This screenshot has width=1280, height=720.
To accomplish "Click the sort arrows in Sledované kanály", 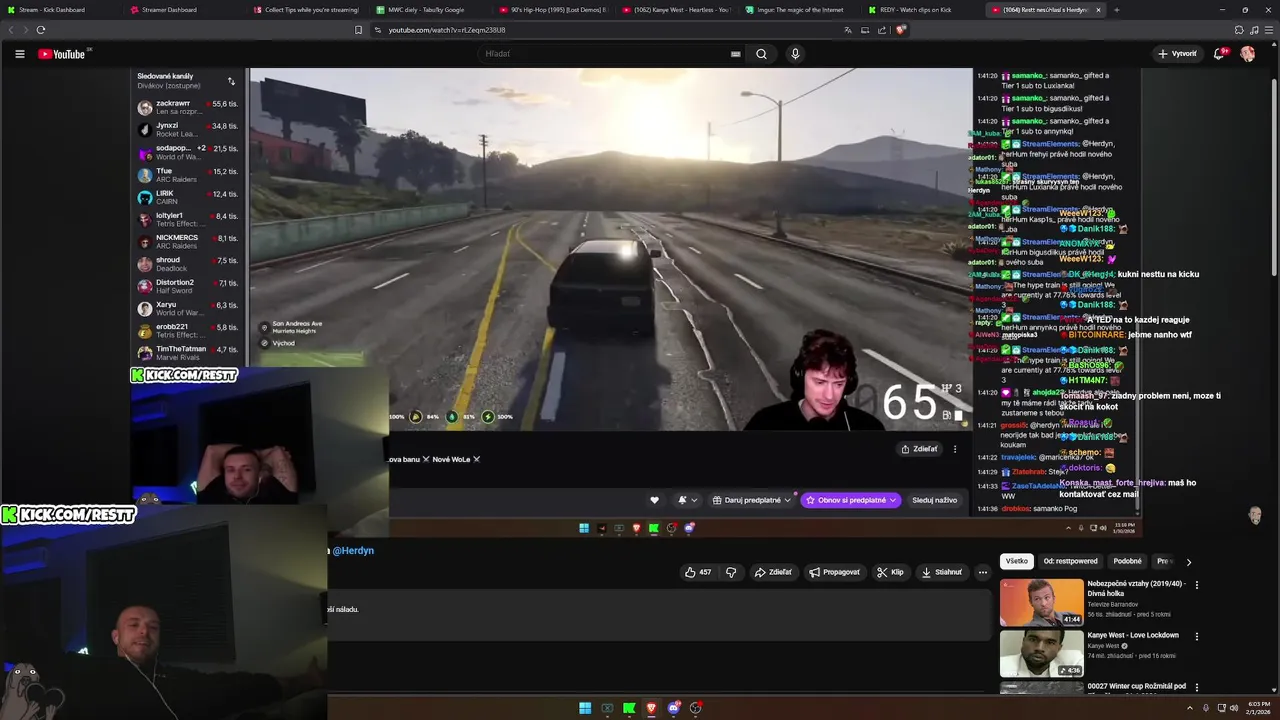I will tap(231, 81).
